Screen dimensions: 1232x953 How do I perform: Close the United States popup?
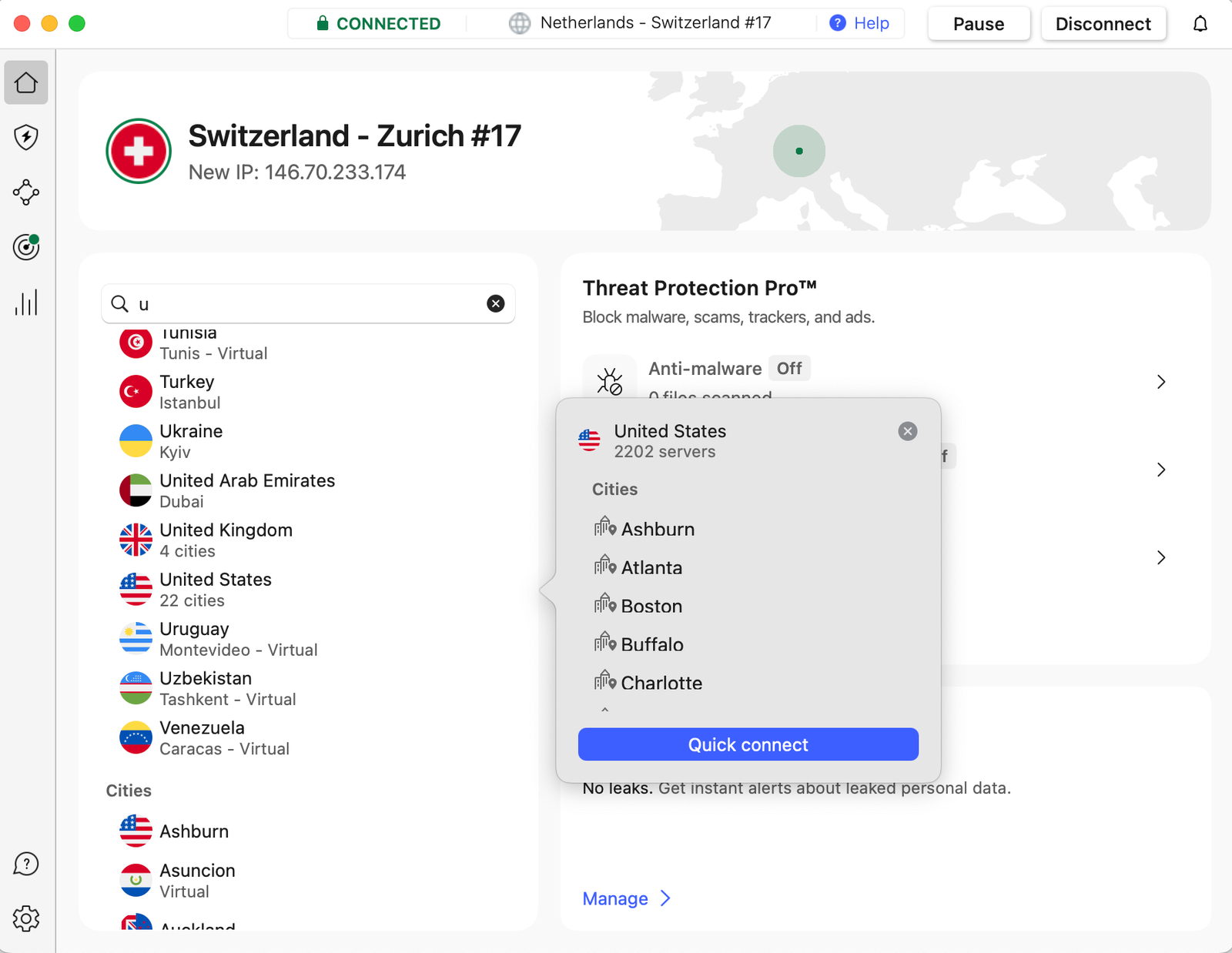pyautogui.click(x=908, y=431)
